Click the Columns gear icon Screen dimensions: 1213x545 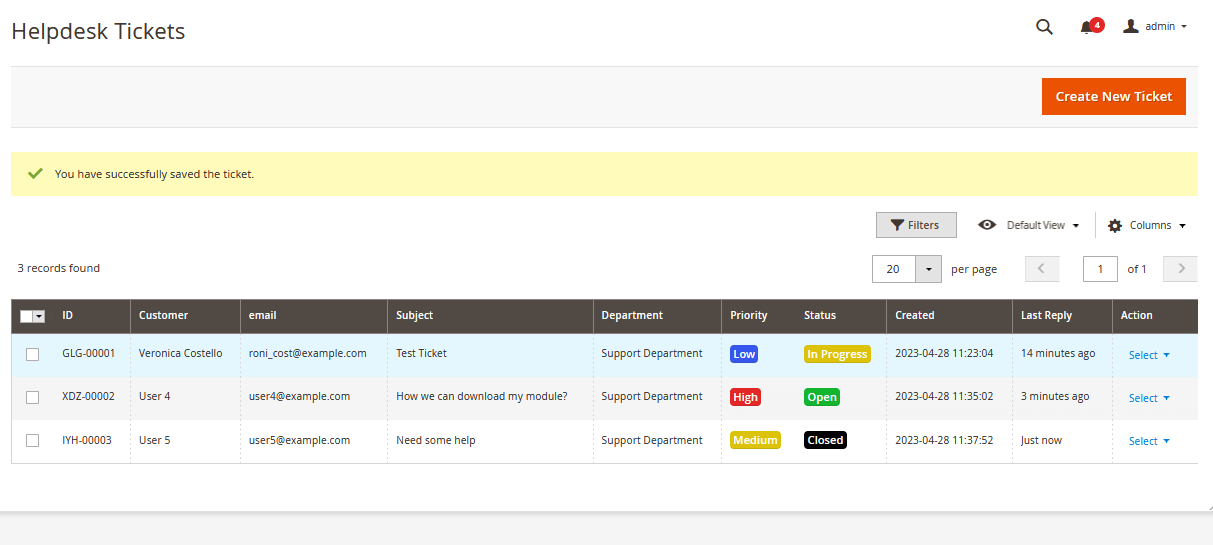tap(1115, 226)
